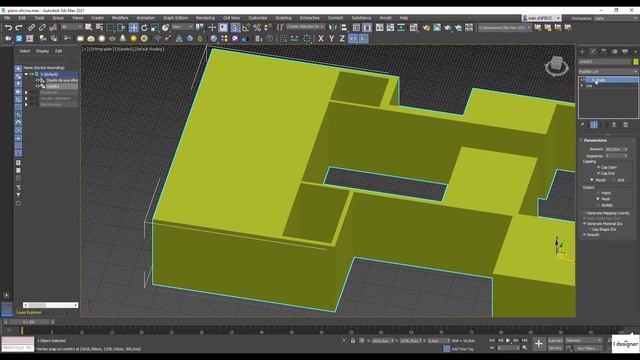The height and width of the screenshot is (360, 640).
Task: Click Select in the Scene Explorer
Action: coord(24,51)
